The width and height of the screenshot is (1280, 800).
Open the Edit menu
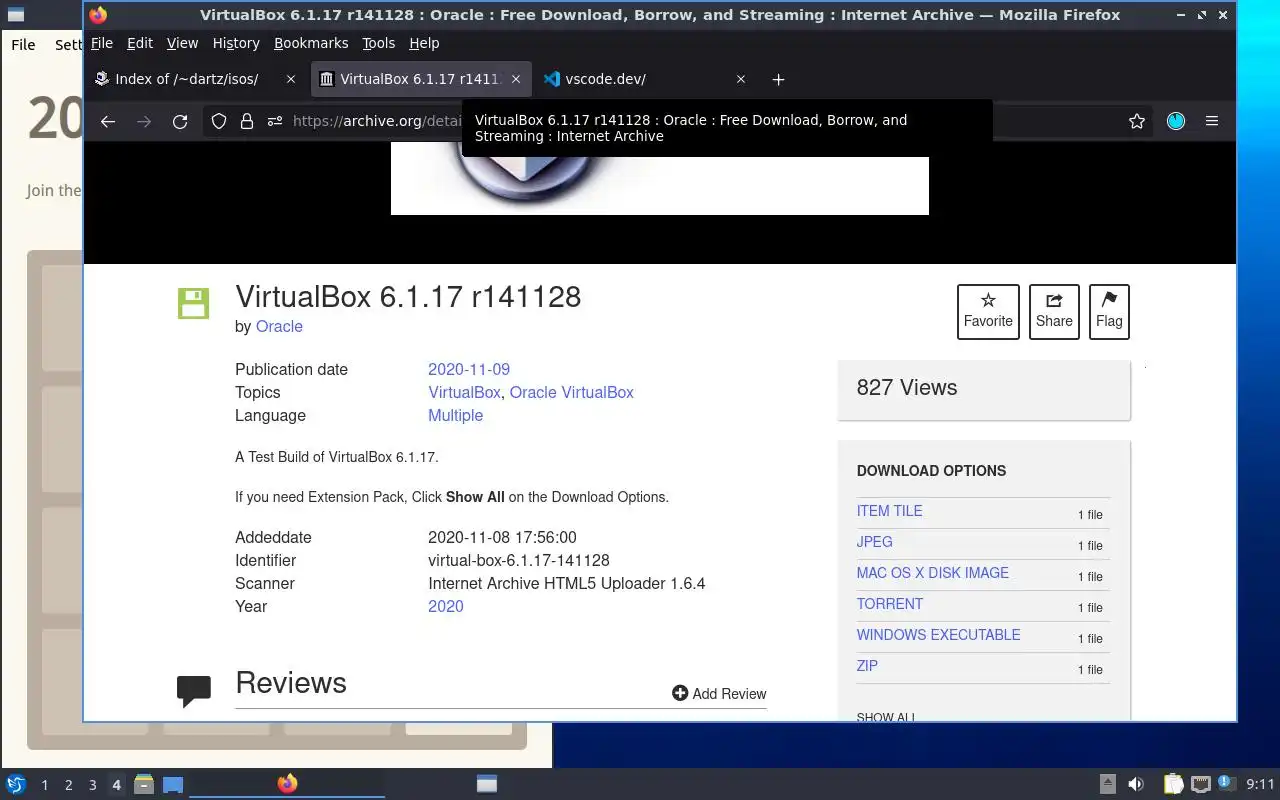pyautogui.click(x=140, y=43)
